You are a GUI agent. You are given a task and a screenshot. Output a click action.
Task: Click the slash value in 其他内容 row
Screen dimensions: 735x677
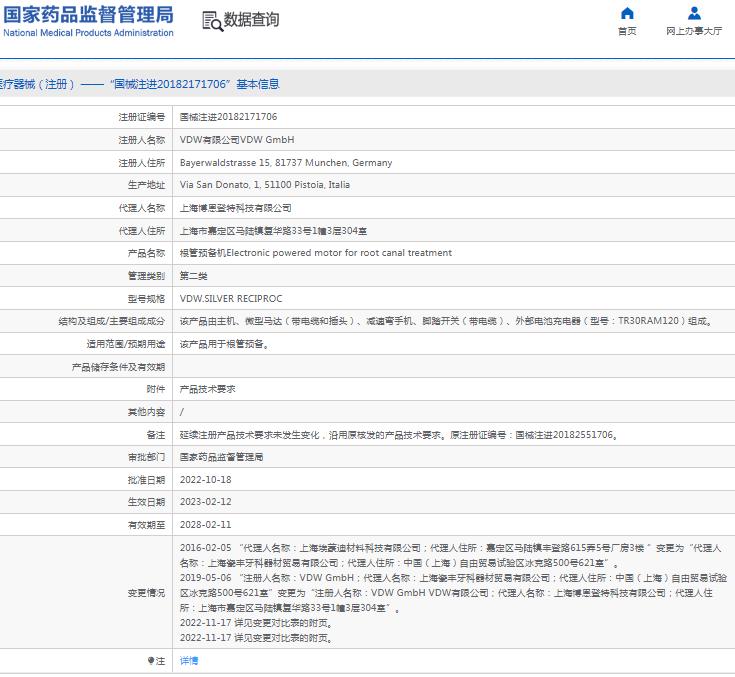pyautogui.click(x=182, y=412)
